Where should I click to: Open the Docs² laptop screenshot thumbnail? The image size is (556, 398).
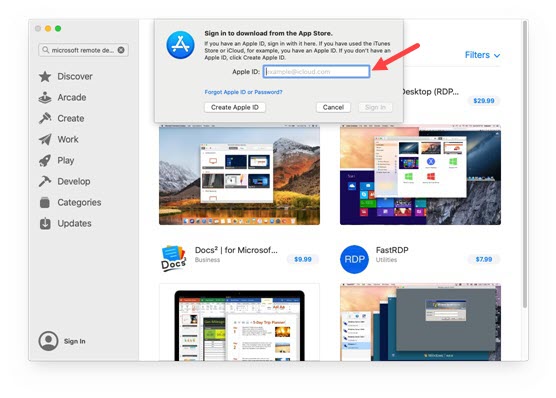tap(239, 322)
